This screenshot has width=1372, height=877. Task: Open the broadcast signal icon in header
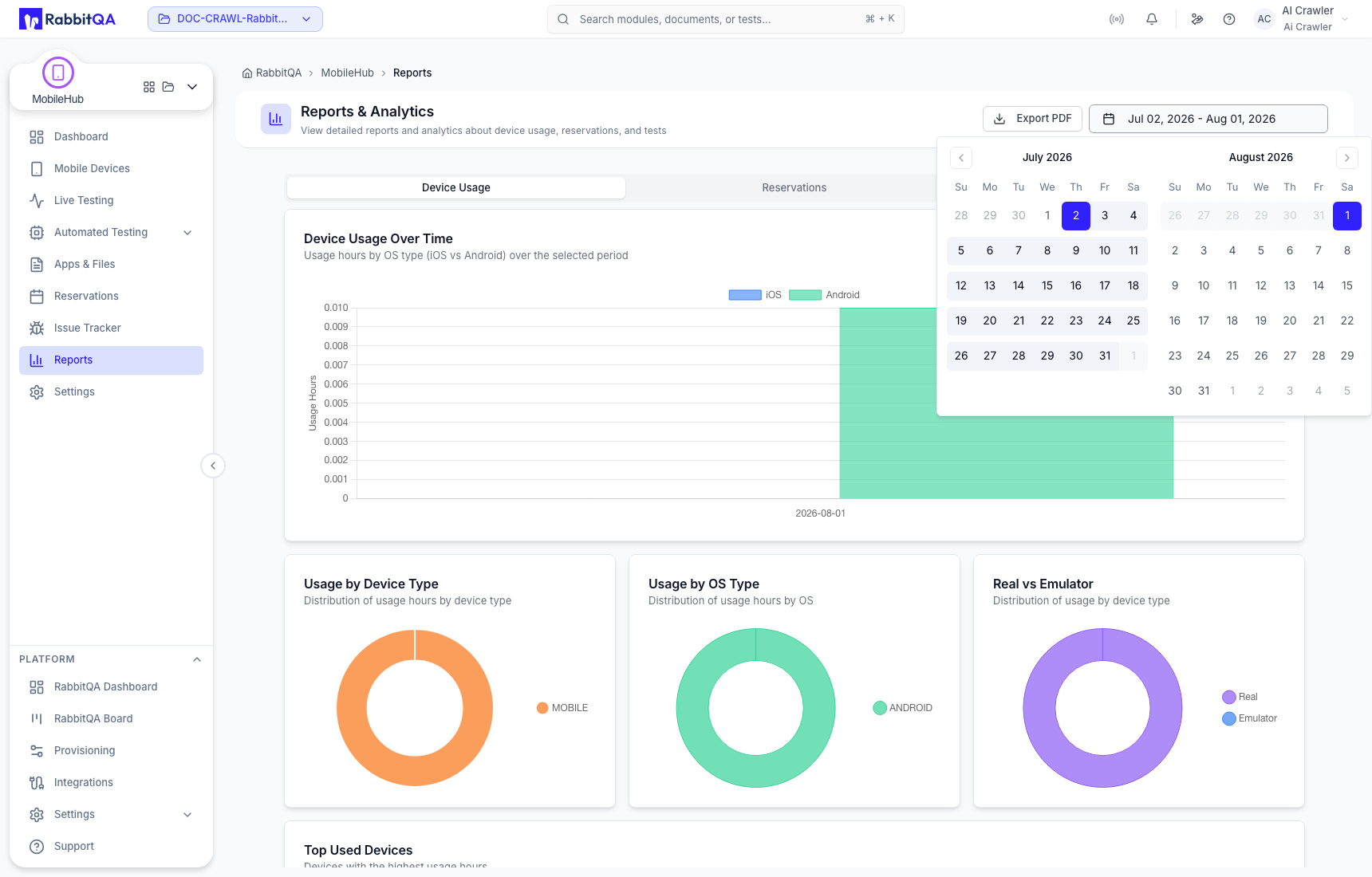(1117, 19)
